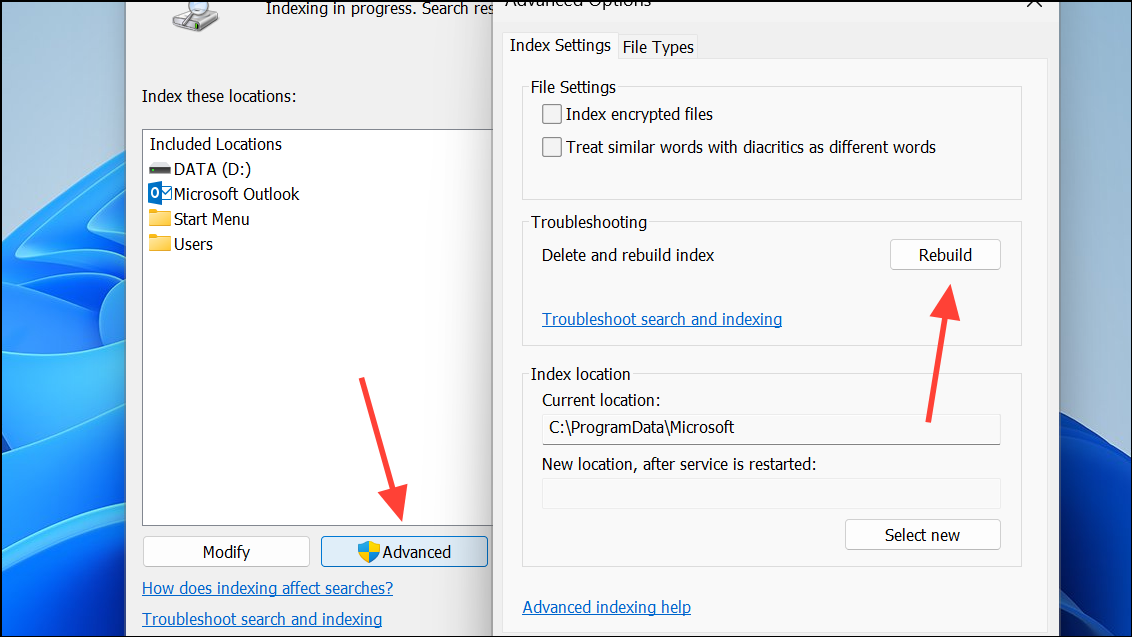
Task: Click the Select new button
Action: tap(923, 535)
